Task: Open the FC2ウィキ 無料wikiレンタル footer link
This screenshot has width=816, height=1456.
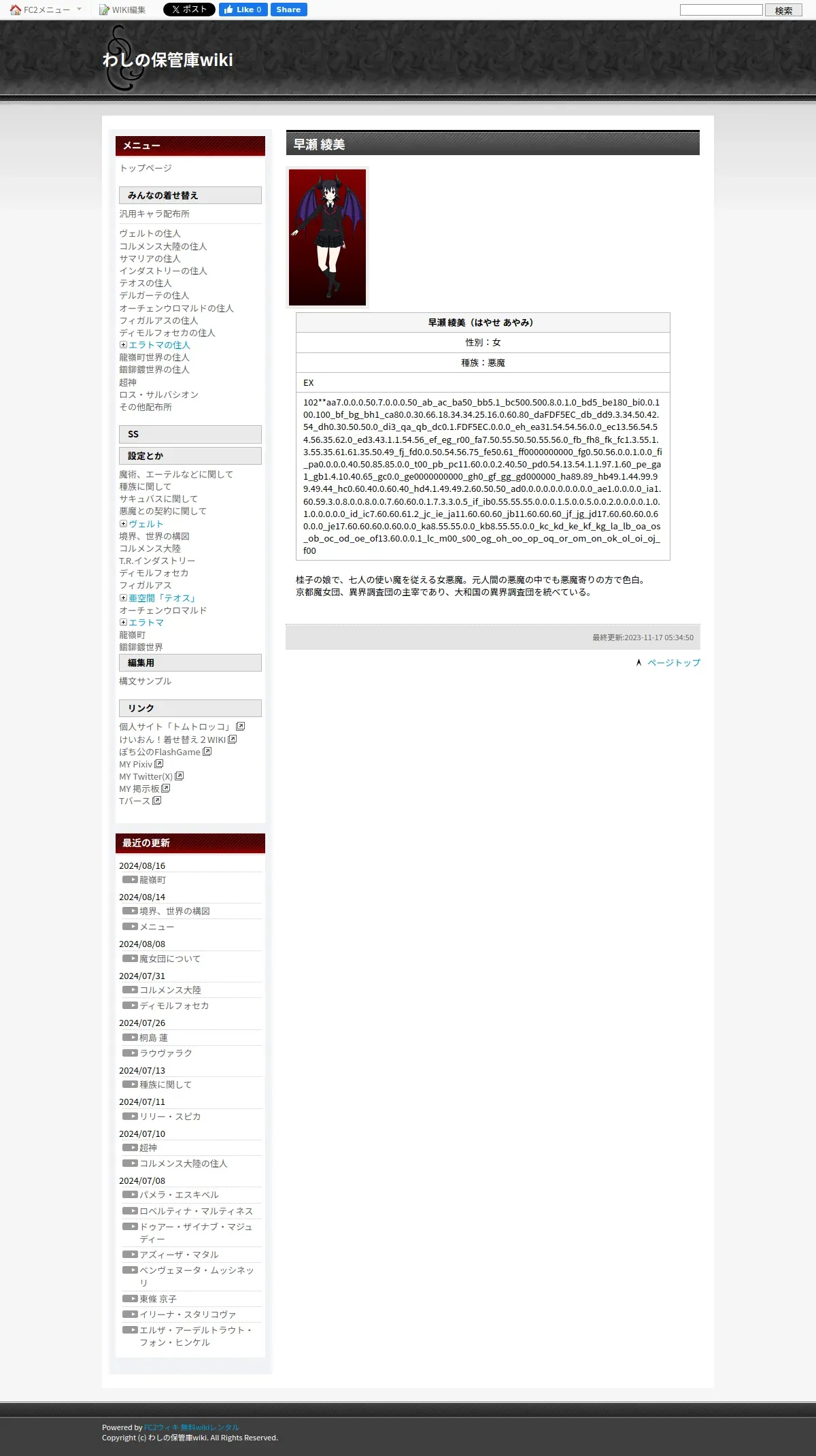Action: coord(192,1427)
